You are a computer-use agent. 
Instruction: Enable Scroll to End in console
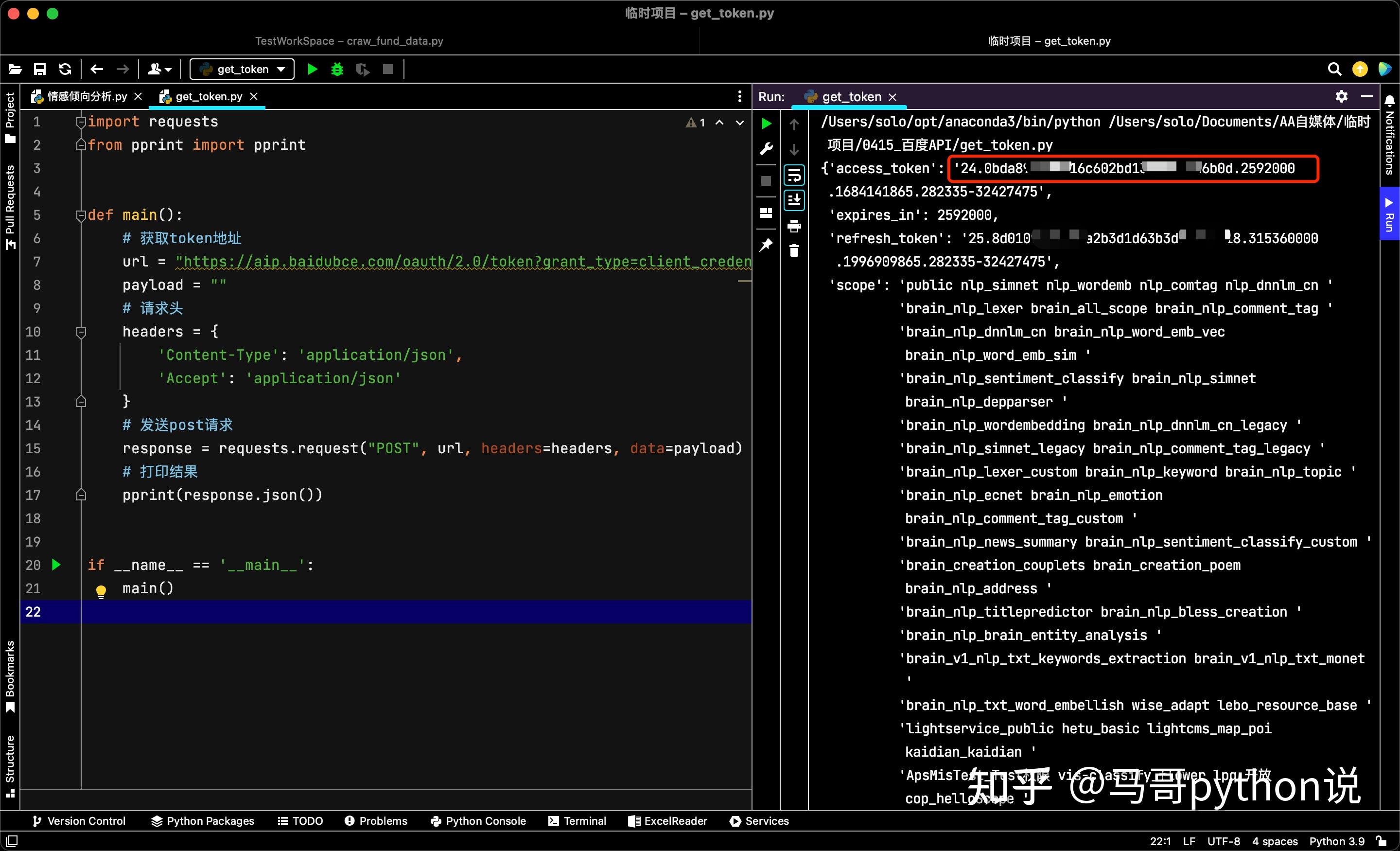[794, 200]
